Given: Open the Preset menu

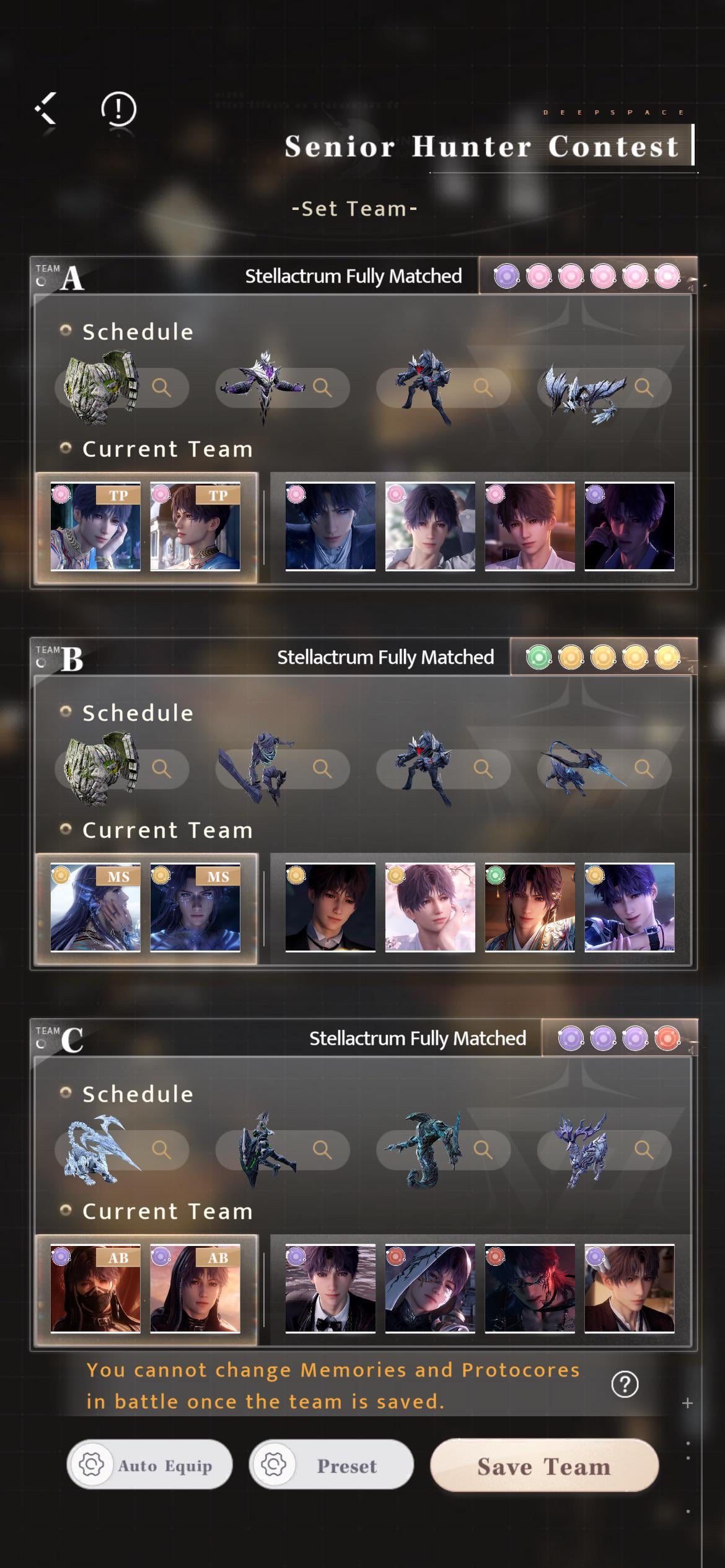Looking at the screenshot, I should coord(331,1465).
